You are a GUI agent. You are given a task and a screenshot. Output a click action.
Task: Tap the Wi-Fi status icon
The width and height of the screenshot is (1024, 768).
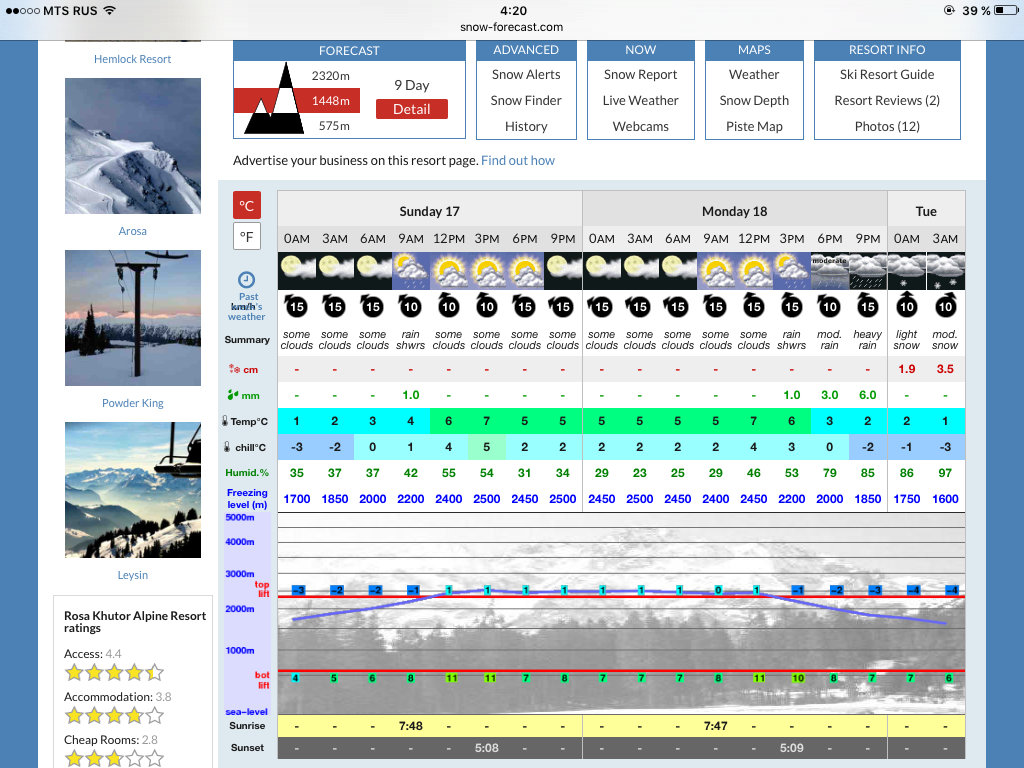click(x=110, y=10)
